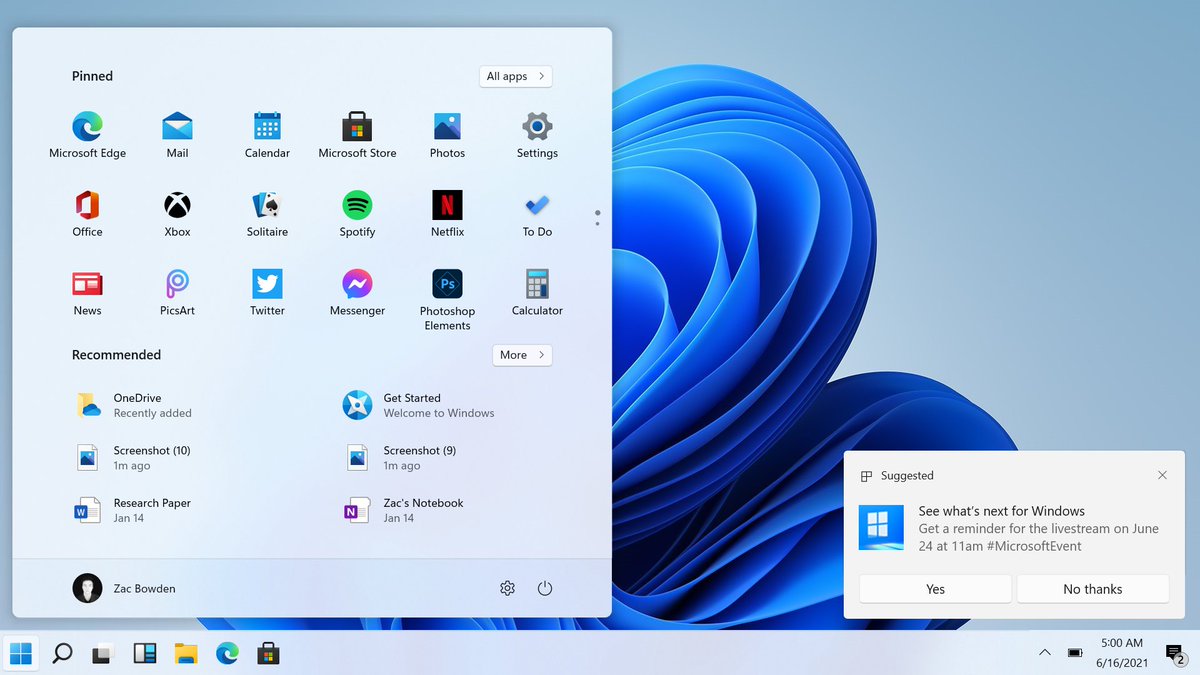Image resolution: width=1200 pixels, height=675 pixels.
Task: Launch the Photos app
Action: (447, 135)
